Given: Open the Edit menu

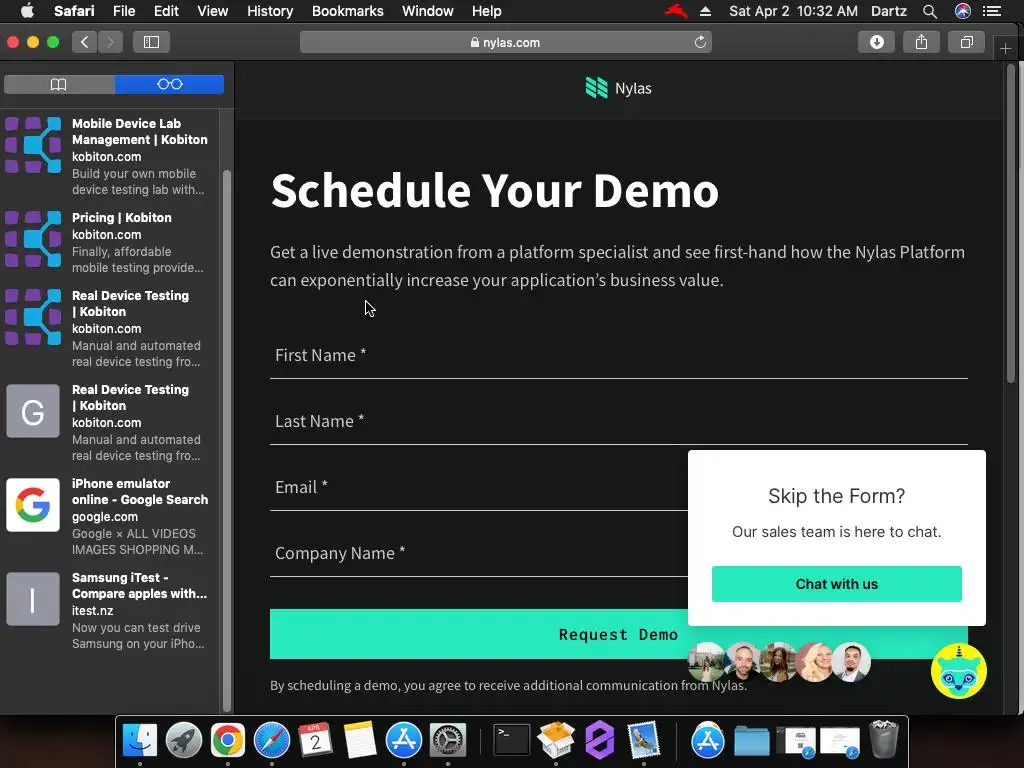Looking at the screenshot, I should 166,11.
